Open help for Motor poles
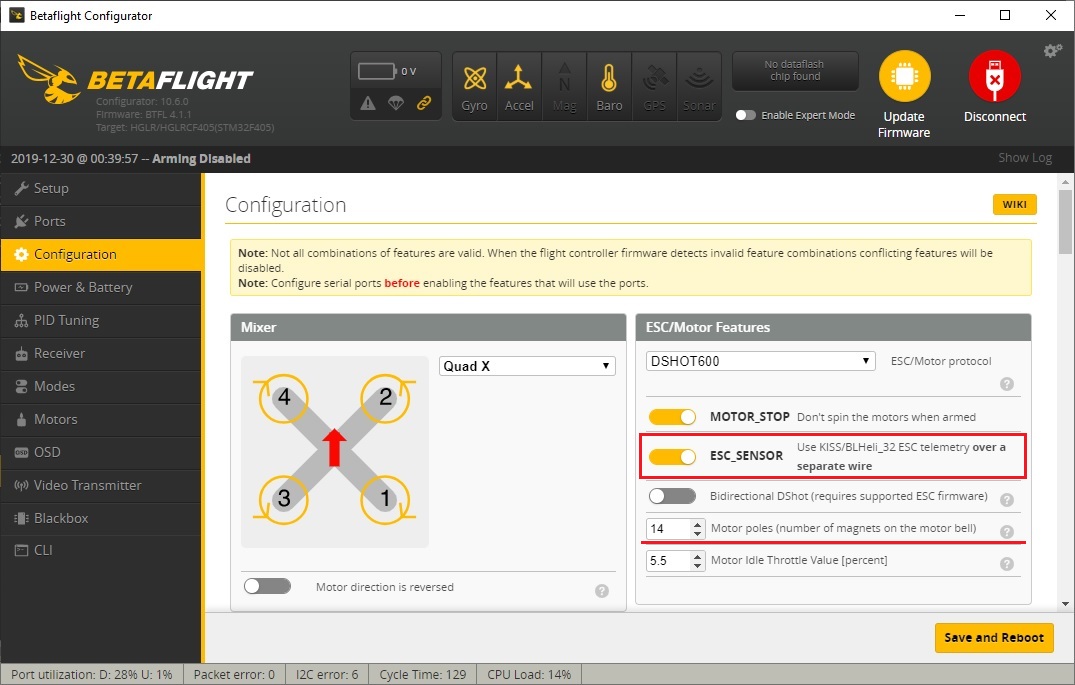The image size is (1075, 685). pos(1006,532)
